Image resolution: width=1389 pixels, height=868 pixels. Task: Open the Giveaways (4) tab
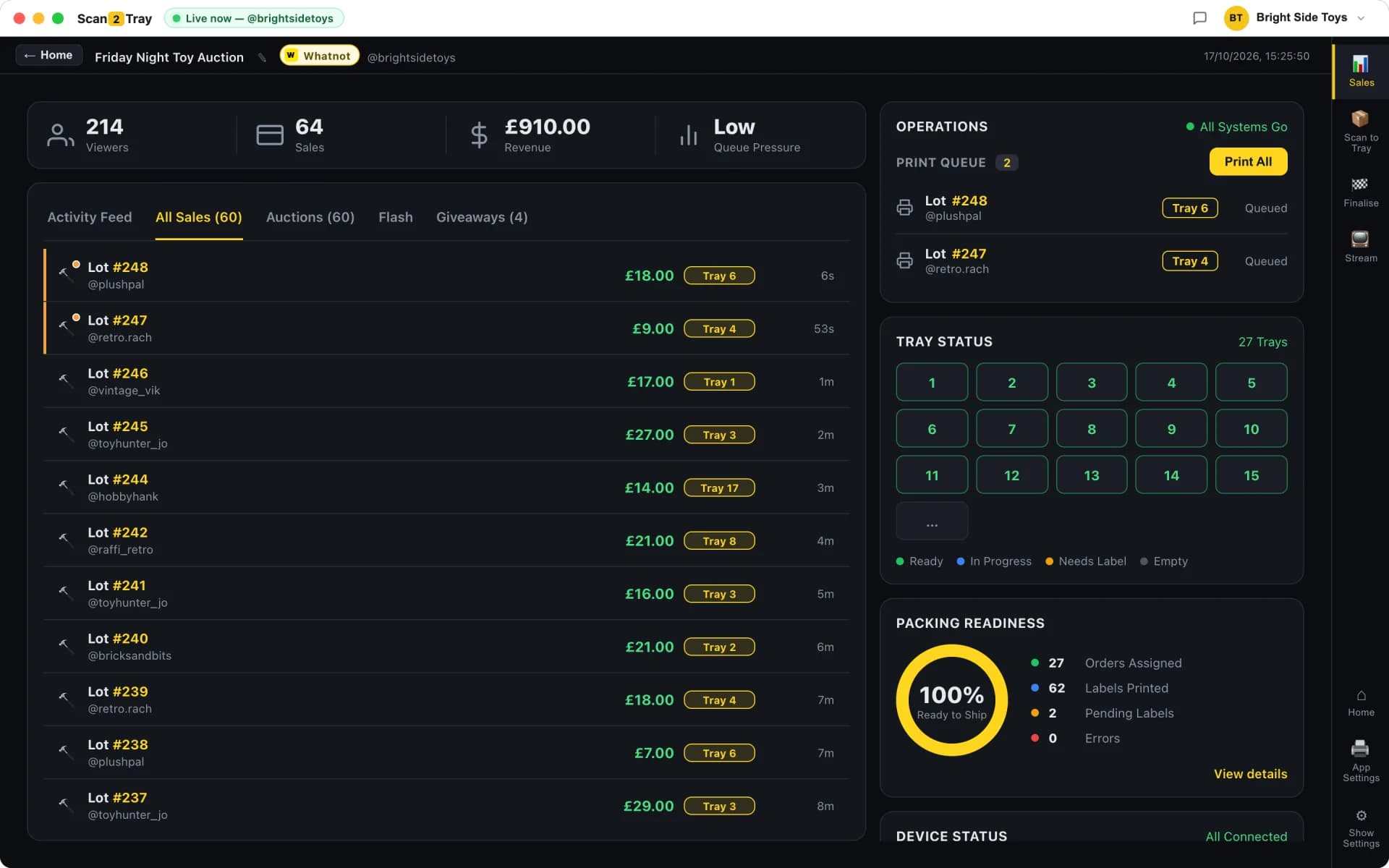(482, 217)
